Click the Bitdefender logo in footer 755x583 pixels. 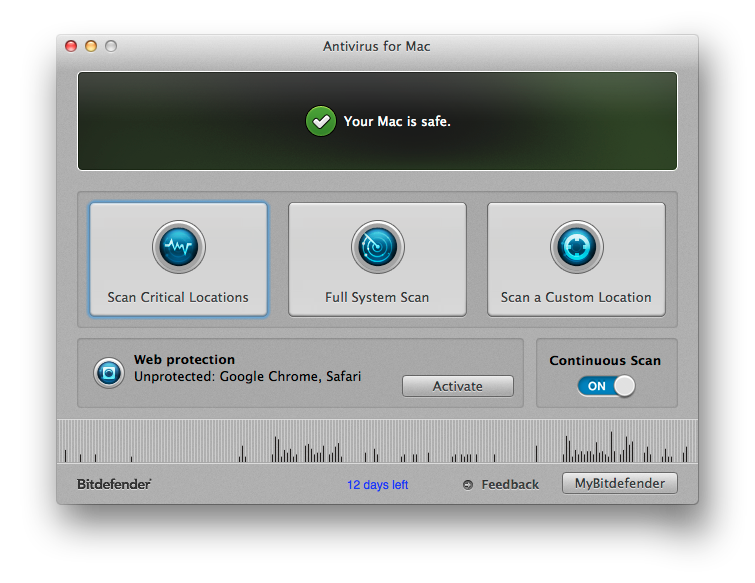[x=114, y=484]
